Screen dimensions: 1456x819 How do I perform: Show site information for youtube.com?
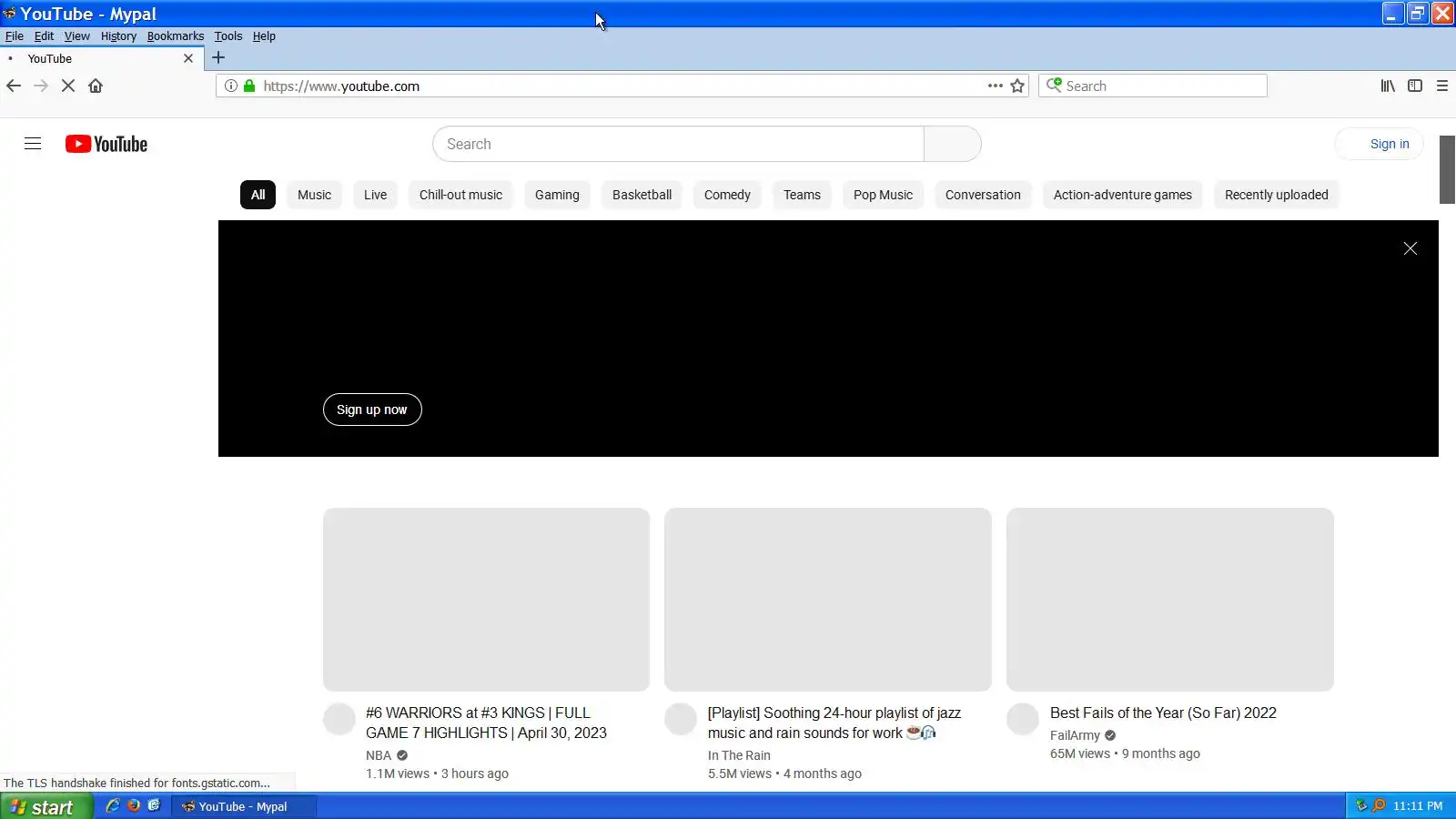pyautogui.click(x=231, y=86)
